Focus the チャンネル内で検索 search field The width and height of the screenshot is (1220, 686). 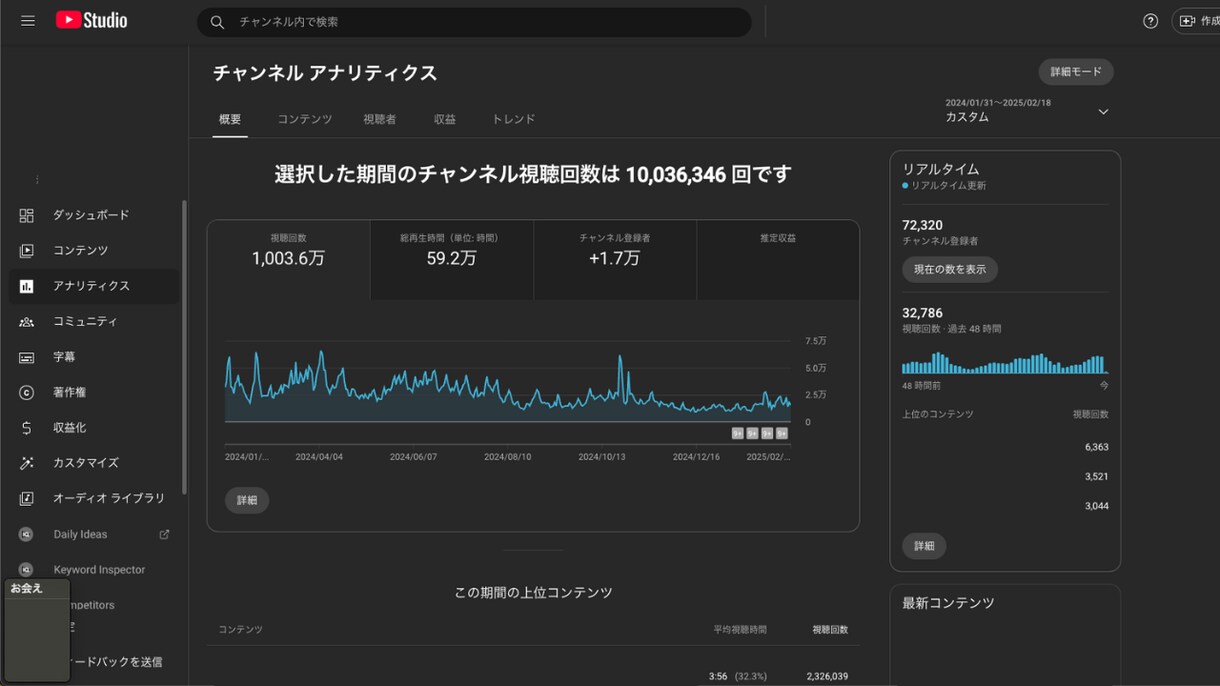[474, 22]
